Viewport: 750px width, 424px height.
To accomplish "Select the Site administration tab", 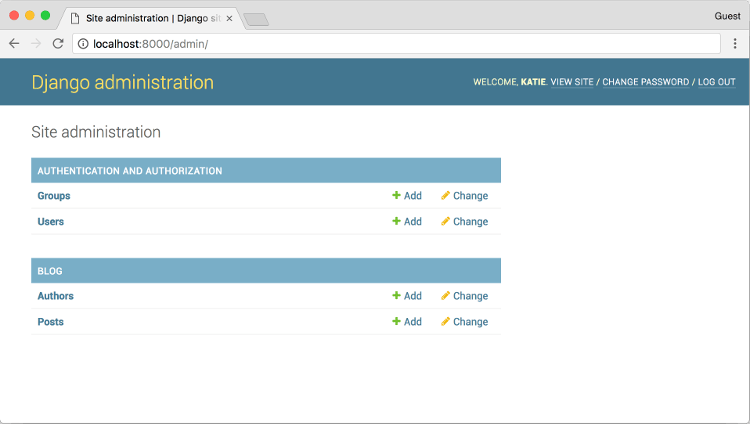I will pyautogui.click(x=150, y=18).
